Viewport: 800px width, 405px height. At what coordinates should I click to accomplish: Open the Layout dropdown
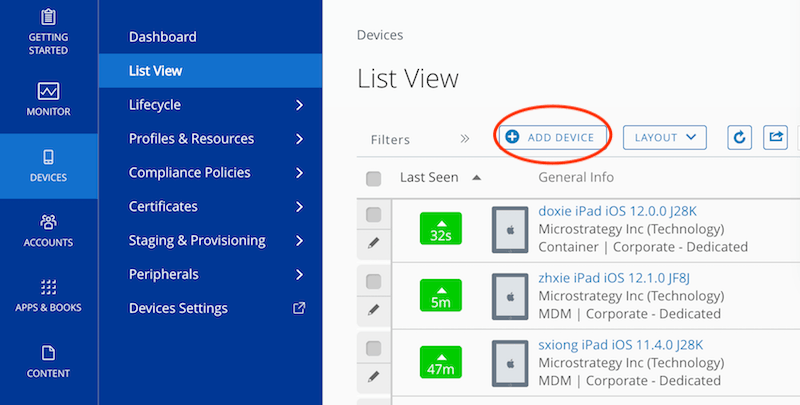(665, 137)
